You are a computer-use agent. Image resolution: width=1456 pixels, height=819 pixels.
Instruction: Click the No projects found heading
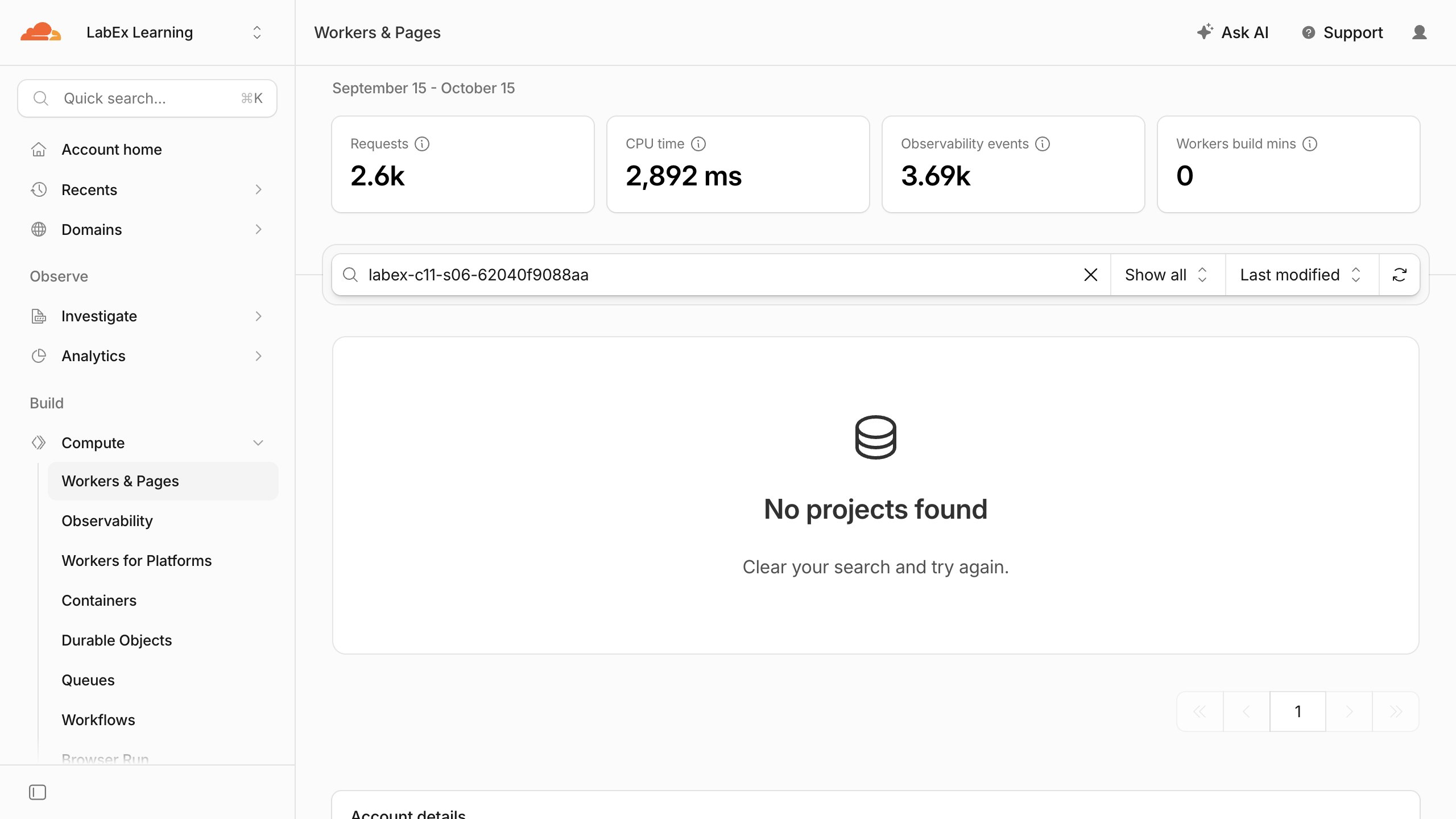[875, 509]
